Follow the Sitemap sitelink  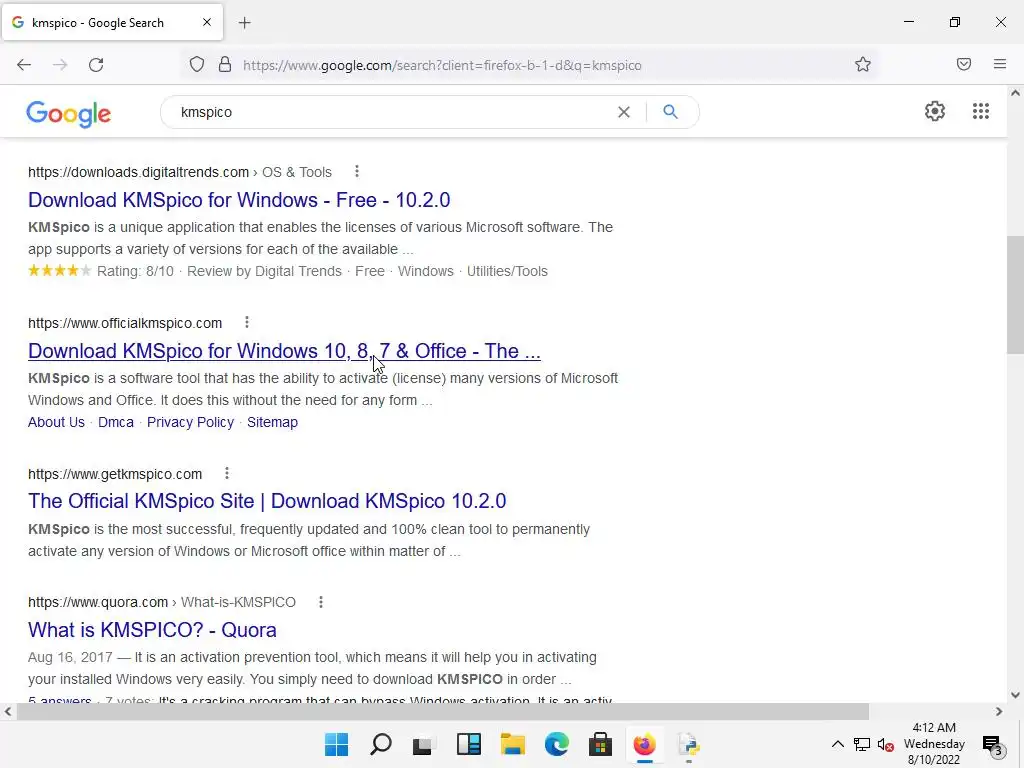(272, 422)
